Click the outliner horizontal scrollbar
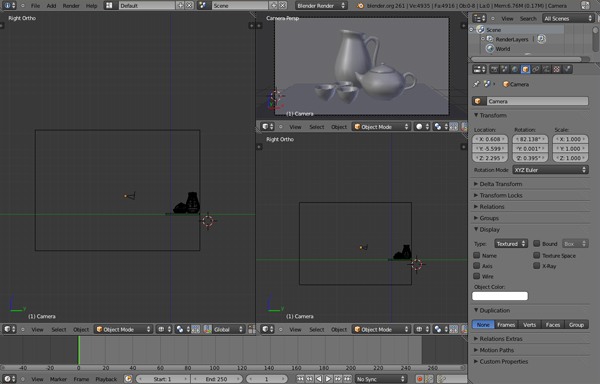 coord(530,59)
